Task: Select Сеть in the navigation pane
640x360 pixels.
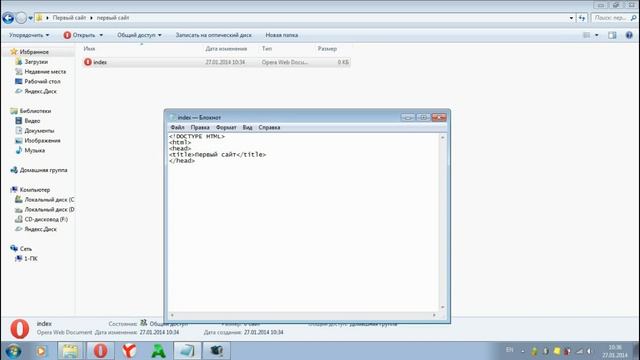Action: point(26,249)
